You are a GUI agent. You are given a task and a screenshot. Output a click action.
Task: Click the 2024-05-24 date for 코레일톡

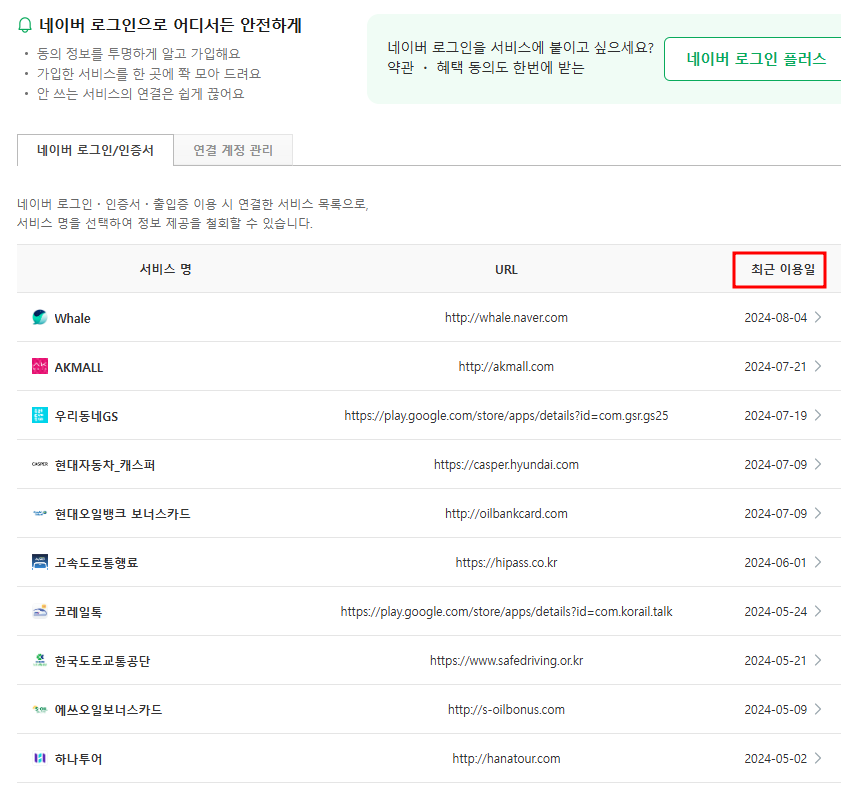(x=776, y=611)
